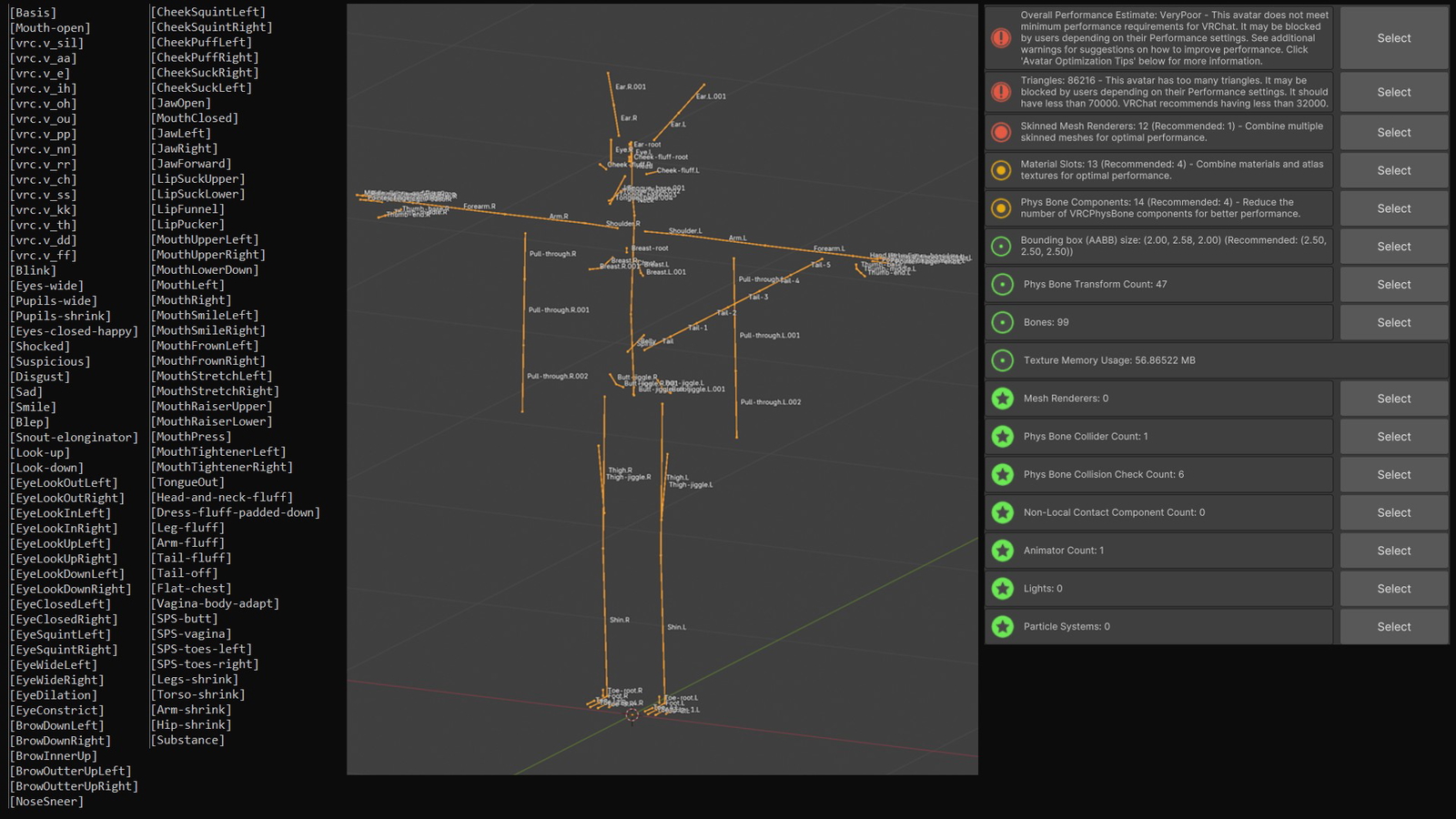Click the green circle icon next to Bounding box
The width and height of the screenshot is (1456, 819).
pos(1001,247)
